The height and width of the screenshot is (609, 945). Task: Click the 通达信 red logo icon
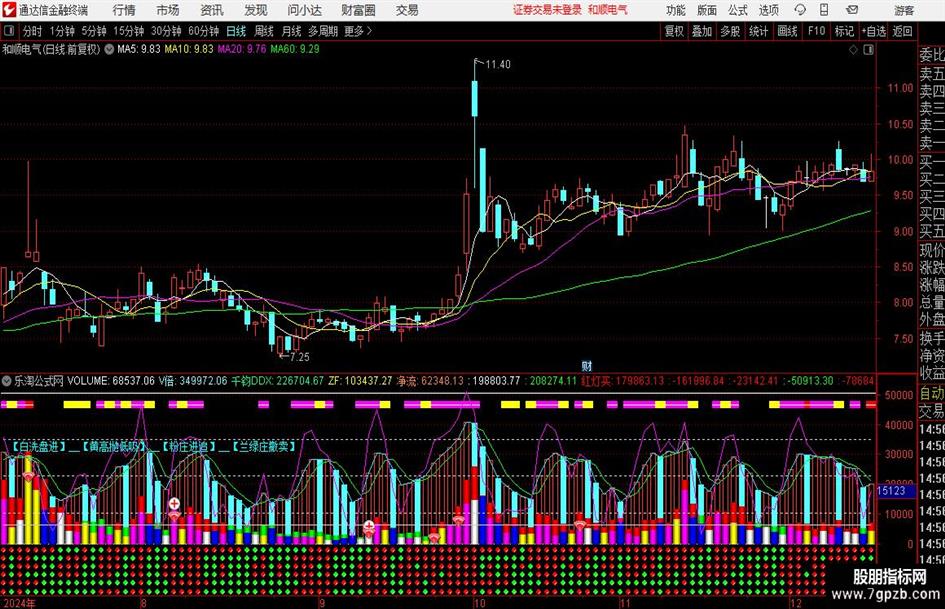click(9, 10)
